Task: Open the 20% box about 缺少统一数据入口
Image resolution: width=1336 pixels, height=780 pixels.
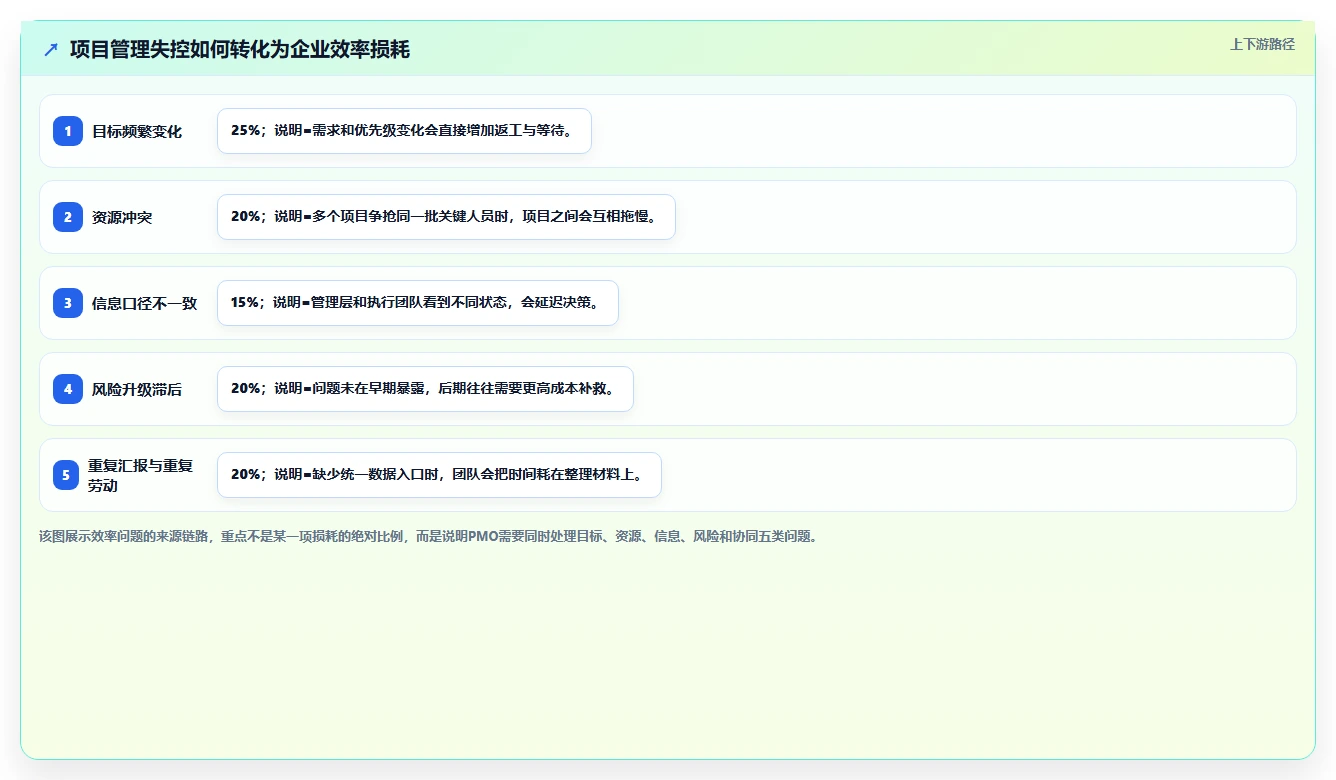Action: (439, 475)
